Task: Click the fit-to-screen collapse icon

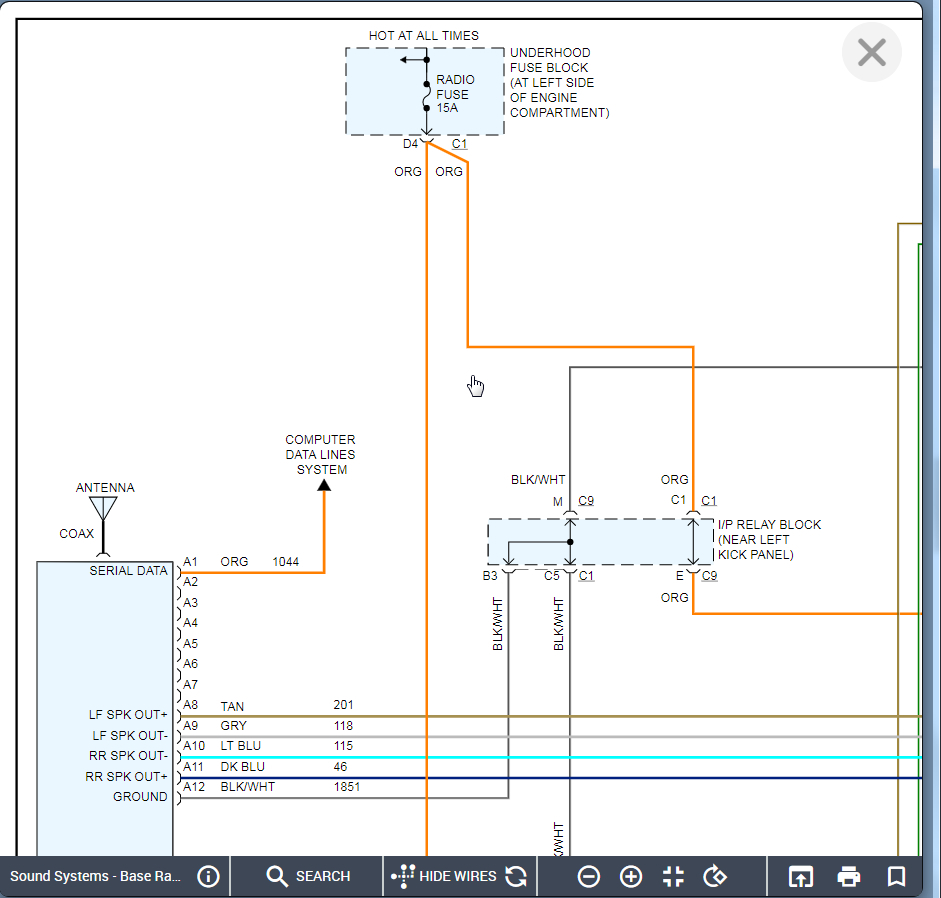Action: pos(673,877)
